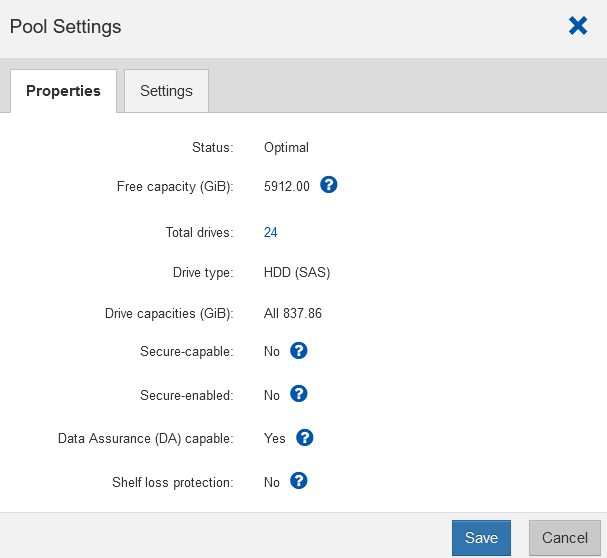Click the Secure-enabled label text

[x=186, y=395]
